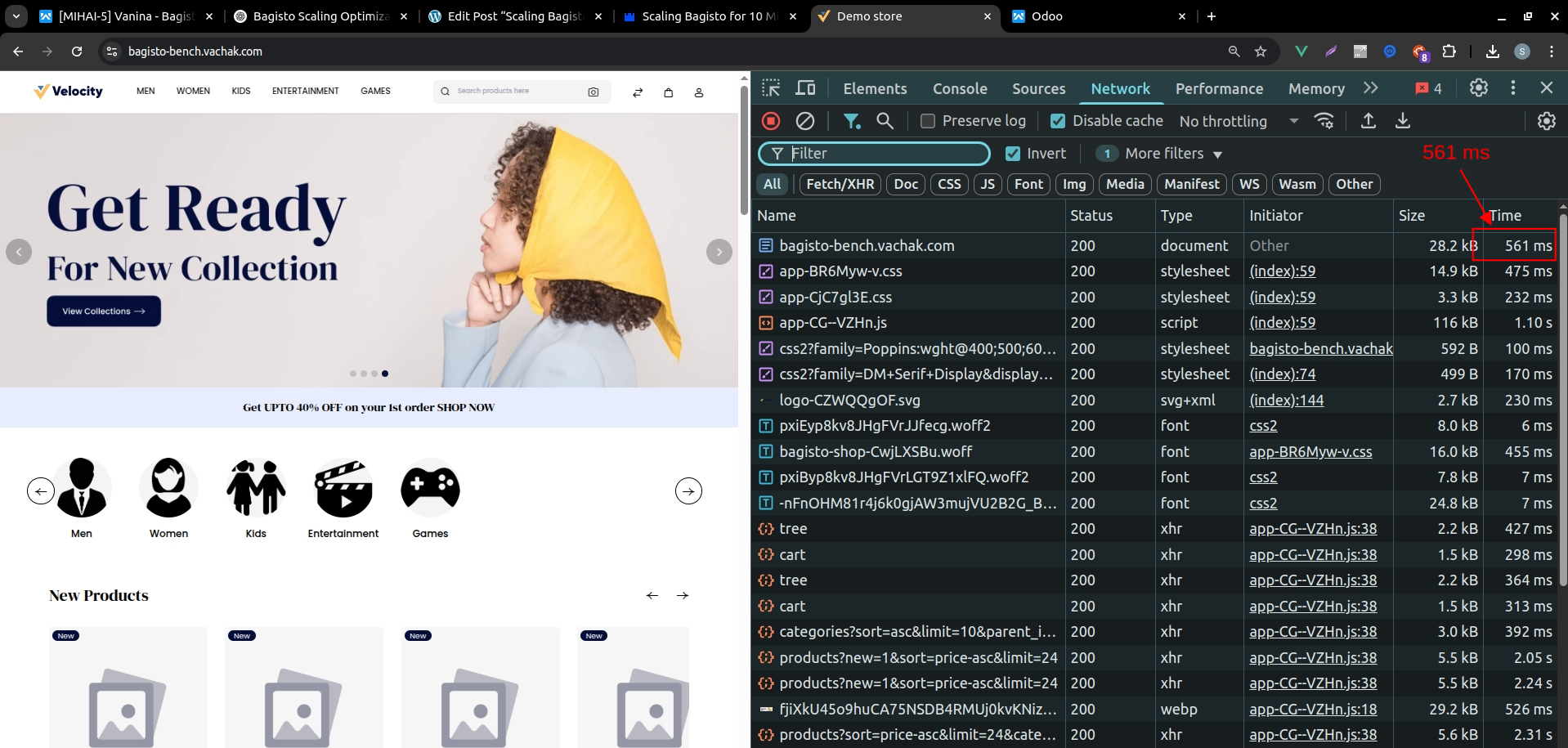Open the user profile icon
The image size is (1568, 748).
699,92
